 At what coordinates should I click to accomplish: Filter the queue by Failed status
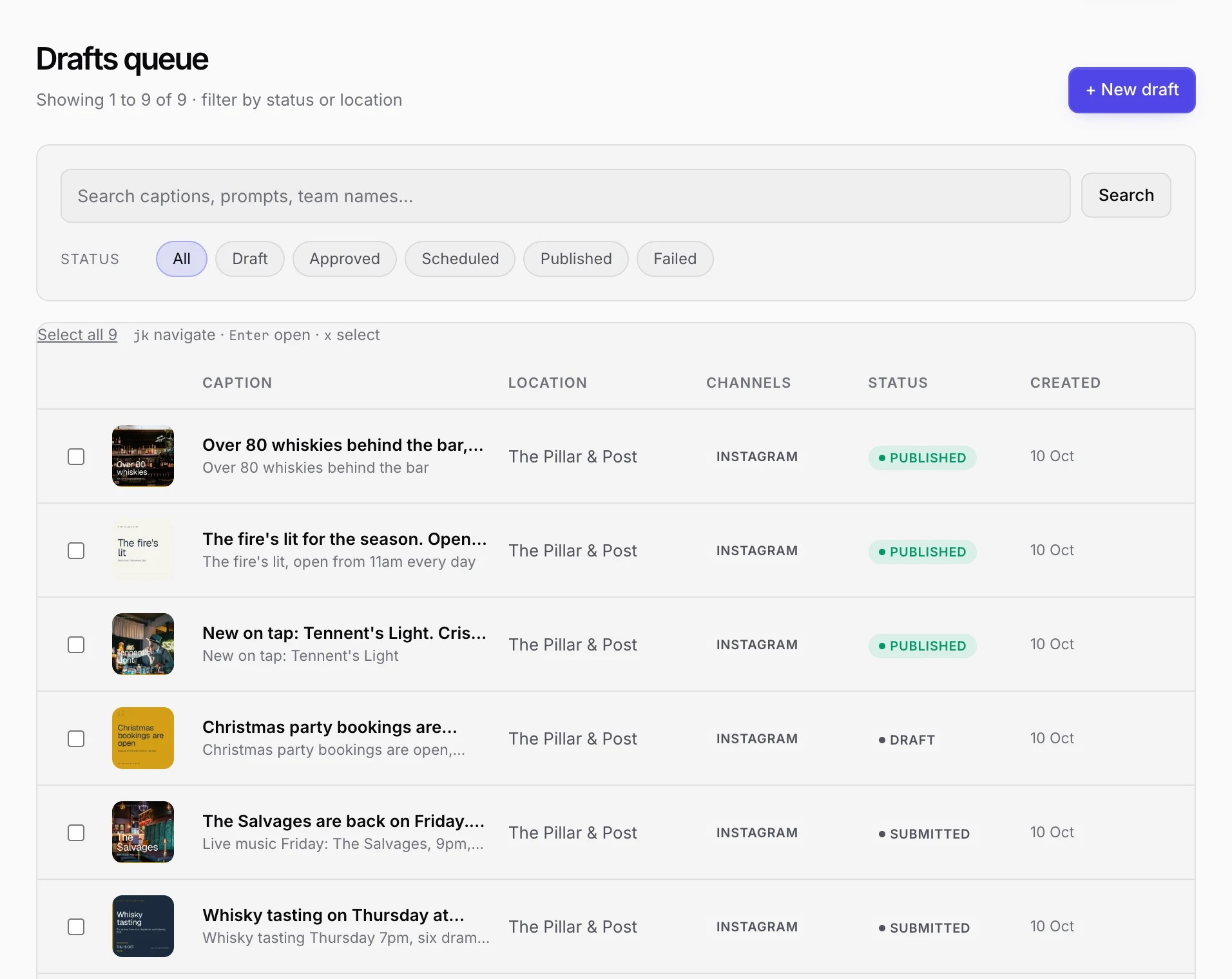click(675, 259)
